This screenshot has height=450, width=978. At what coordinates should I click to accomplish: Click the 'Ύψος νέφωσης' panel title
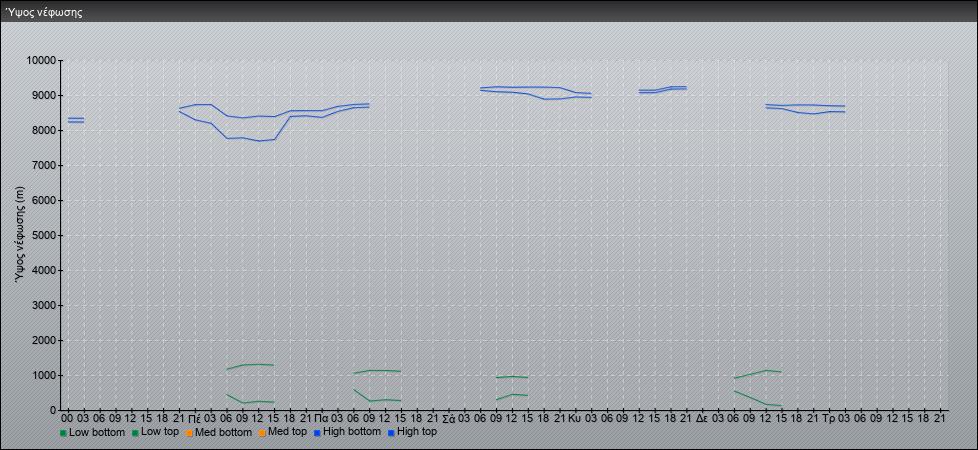pyautogui.click(x=44, y=12)
